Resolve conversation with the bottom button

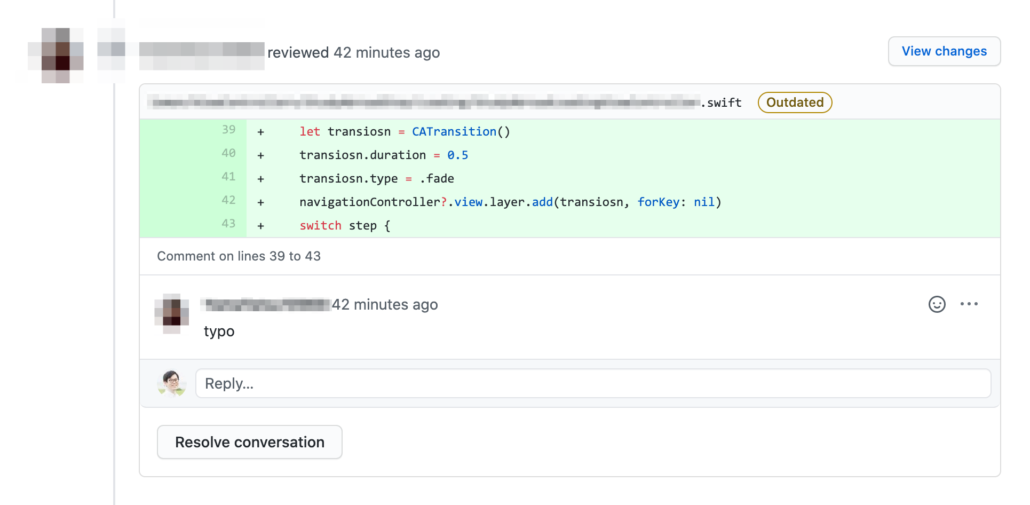coord(249,442)
